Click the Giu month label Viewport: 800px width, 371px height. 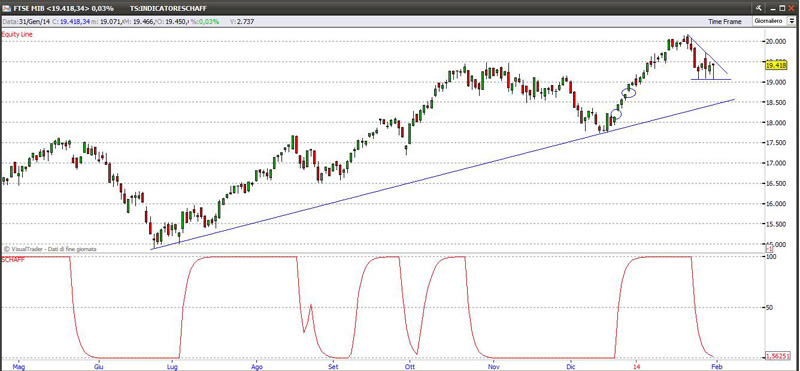point(99,366)
